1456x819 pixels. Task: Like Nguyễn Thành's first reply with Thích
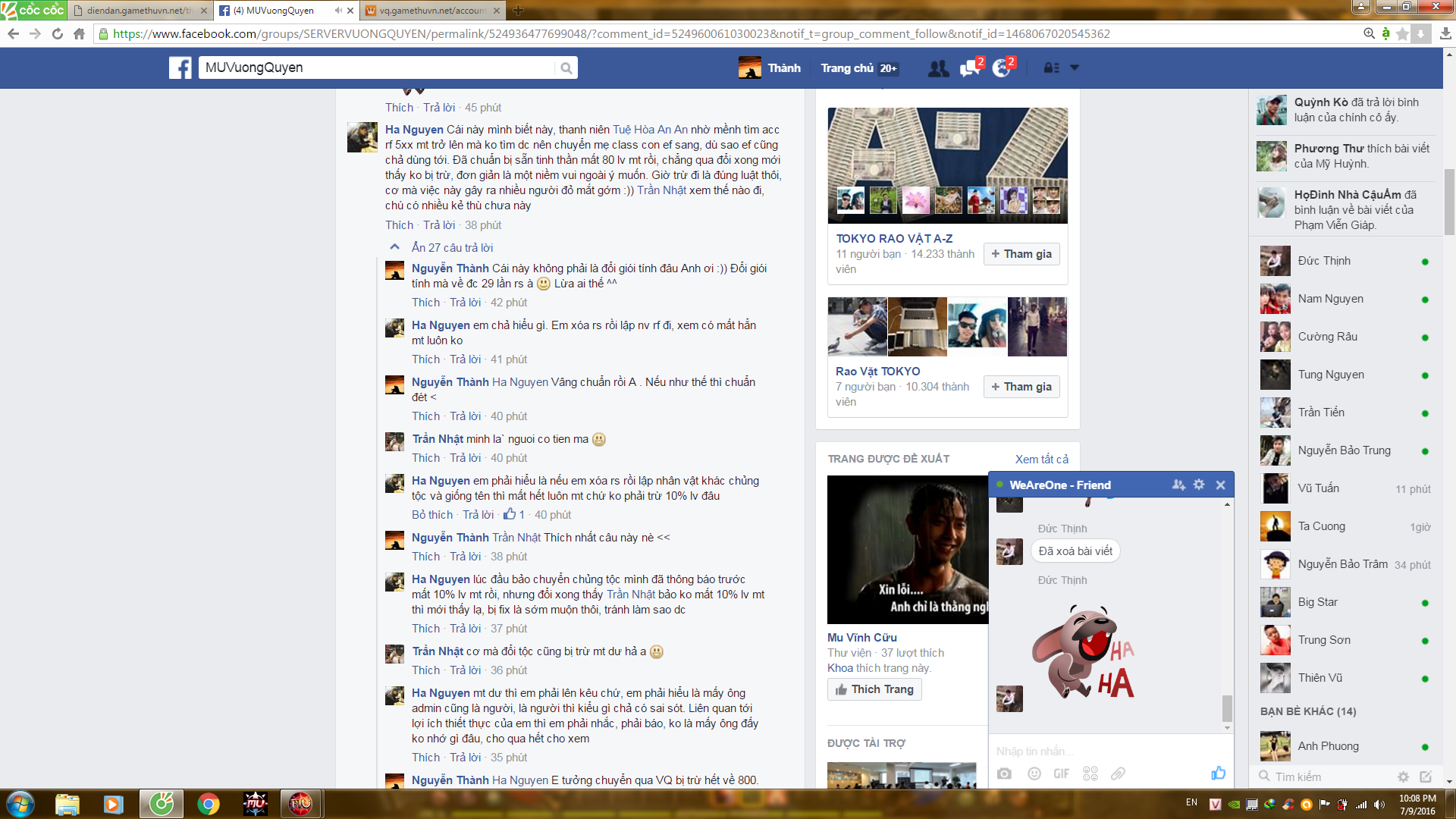click(x=425, y=303)
